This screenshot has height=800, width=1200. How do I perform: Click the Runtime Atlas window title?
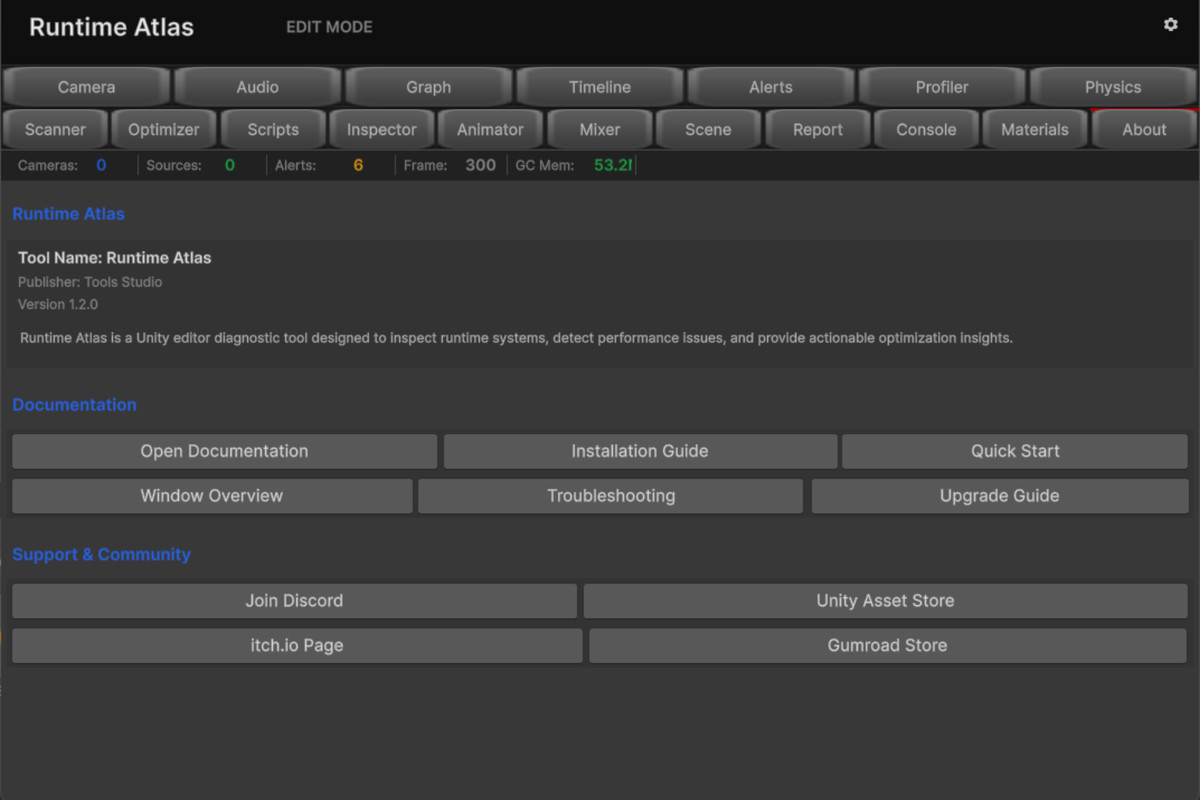tap(111, 27)
